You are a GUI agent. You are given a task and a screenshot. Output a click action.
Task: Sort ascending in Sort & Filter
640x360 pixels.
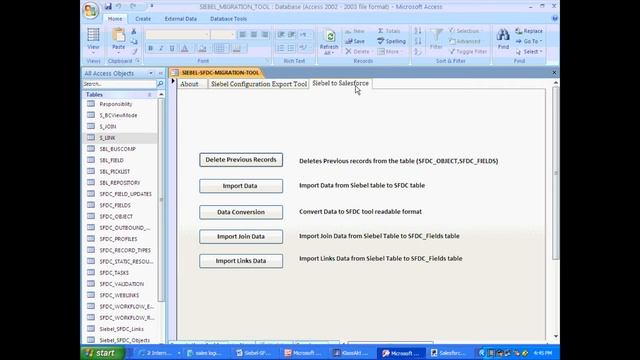pyautogui.click(x=418, y=31)
